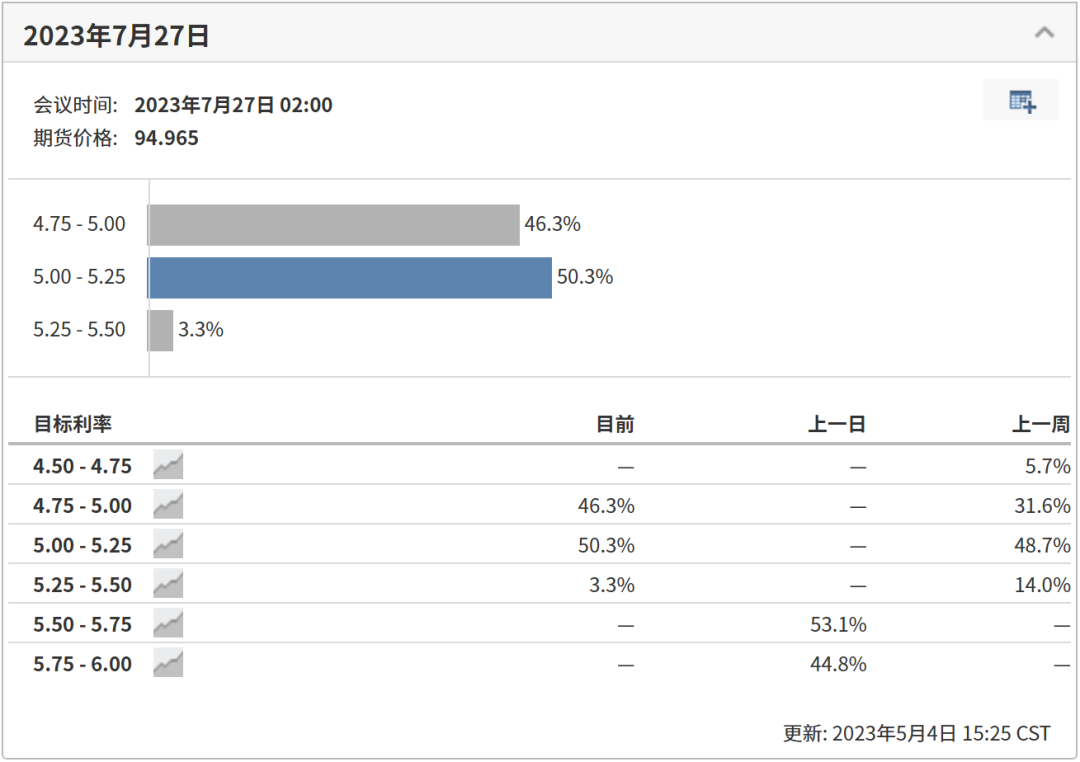
Task: Click the 上一周 column header
Action: click(x=1041, y=424)
